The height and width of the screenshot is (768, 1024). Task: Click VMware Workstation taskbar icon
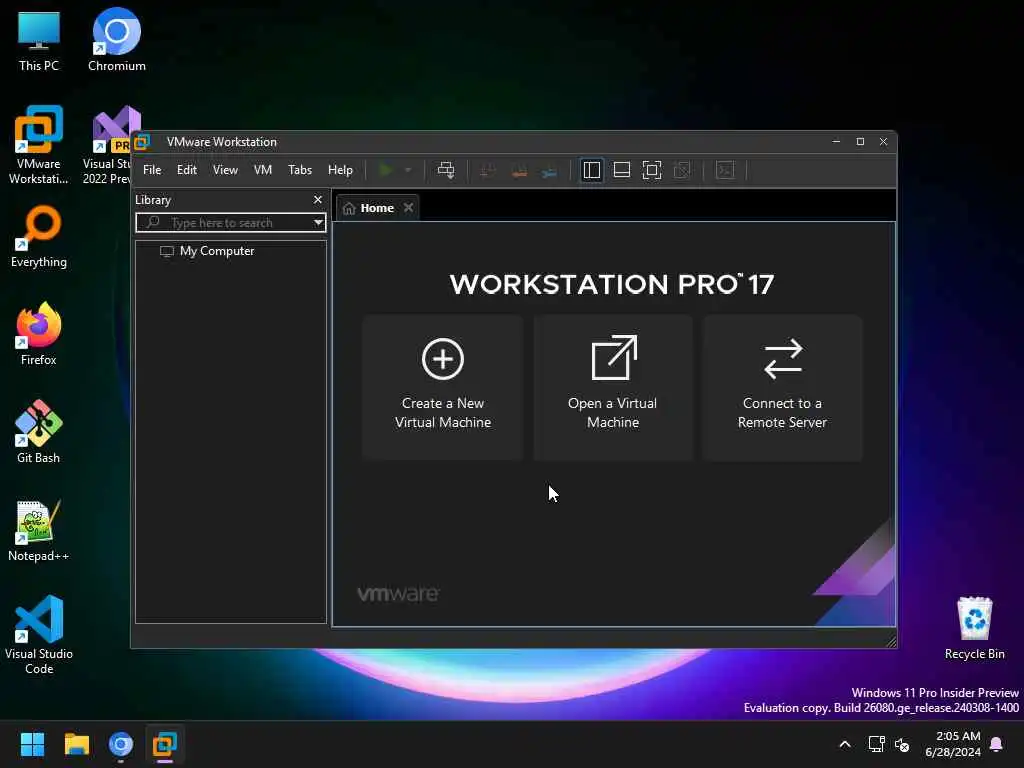coord(165,744)
